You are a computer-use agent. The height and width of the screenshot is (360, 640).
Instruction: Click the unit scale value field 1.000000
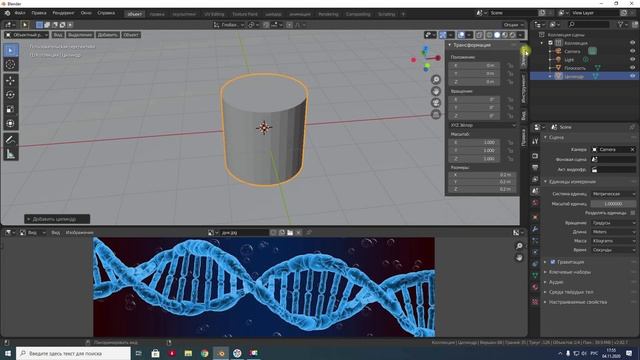tap(613, 204)
